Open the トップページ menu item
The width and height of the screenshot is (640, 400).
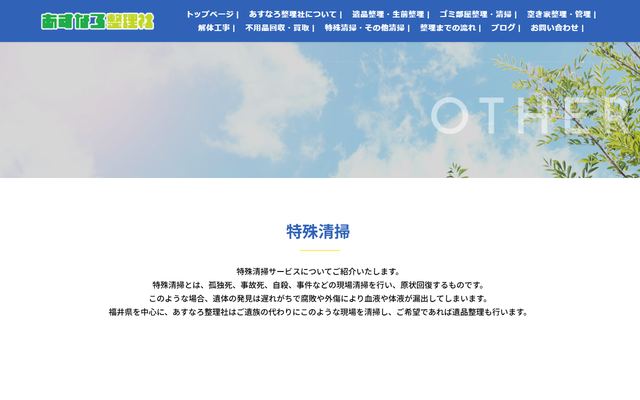(x=210, y=14)
